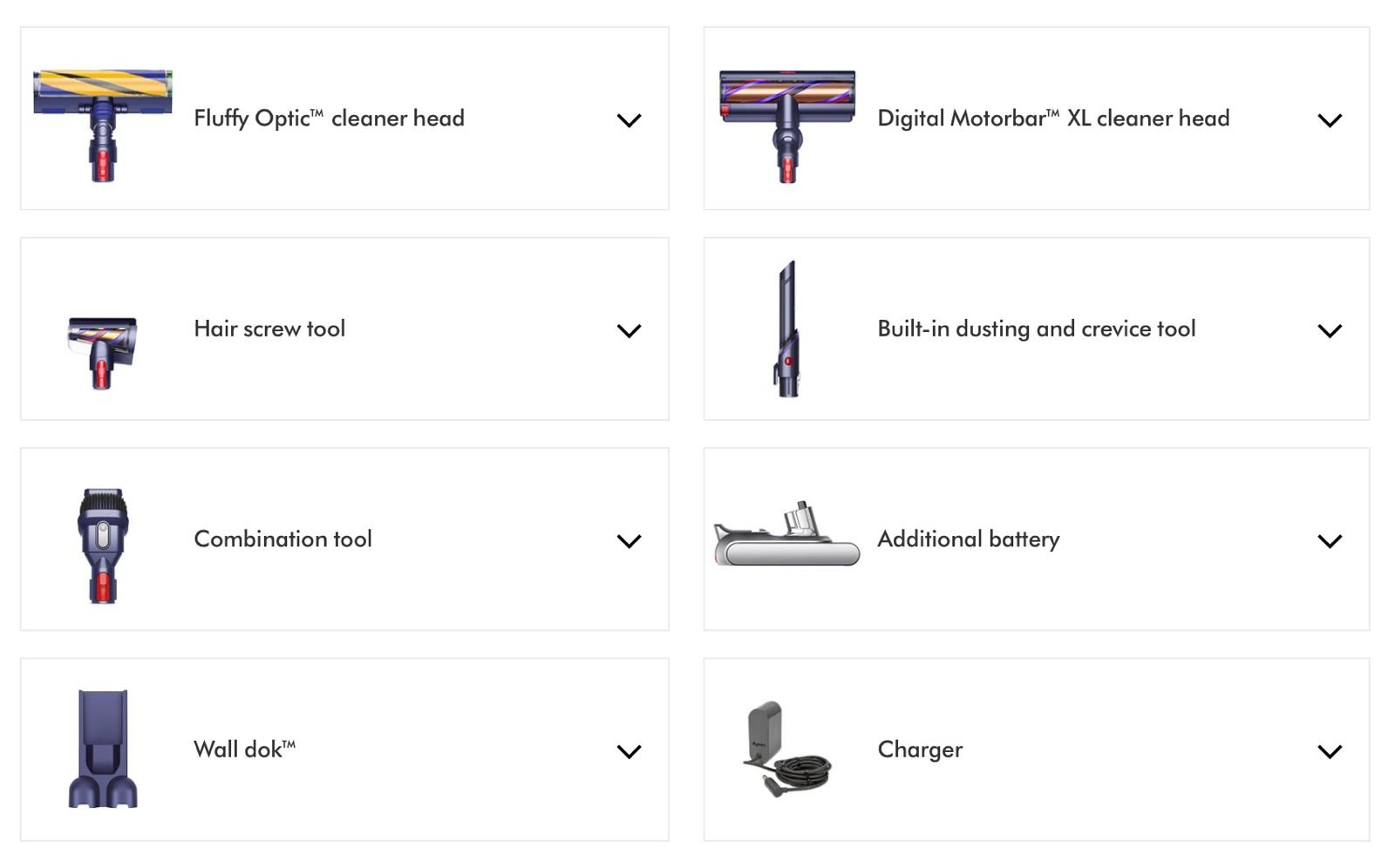
Task: Select the Charger title text
Action: (x=920, y=749)
